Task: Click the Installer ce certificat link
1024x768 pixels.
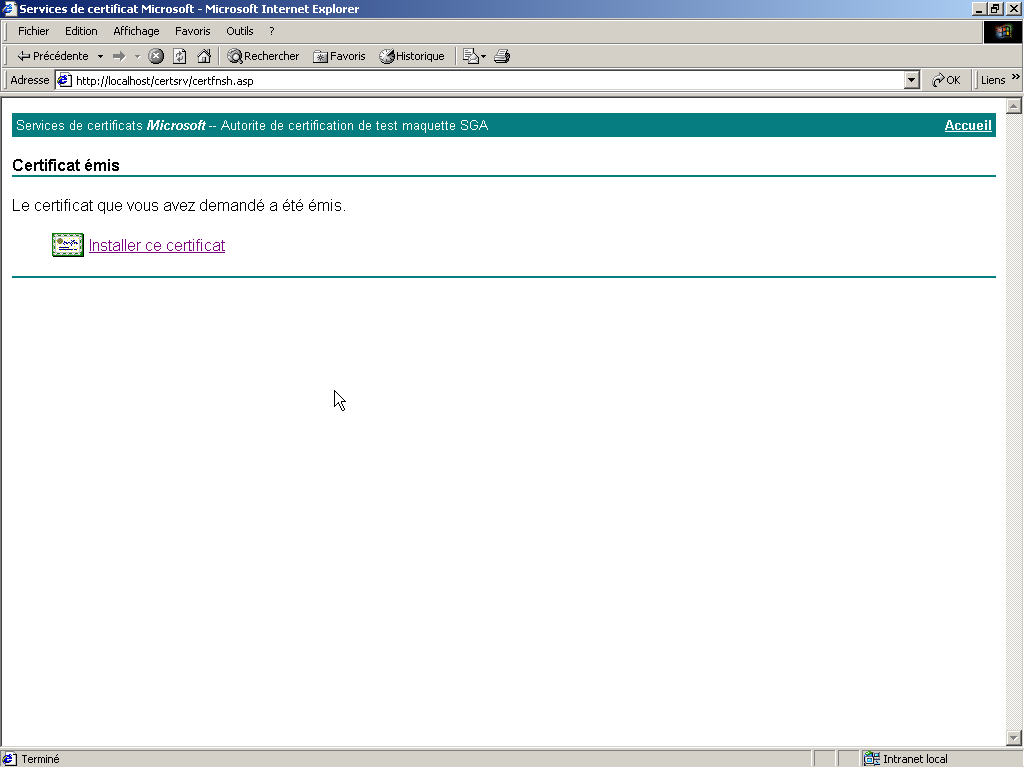Action: coord(157,246)
